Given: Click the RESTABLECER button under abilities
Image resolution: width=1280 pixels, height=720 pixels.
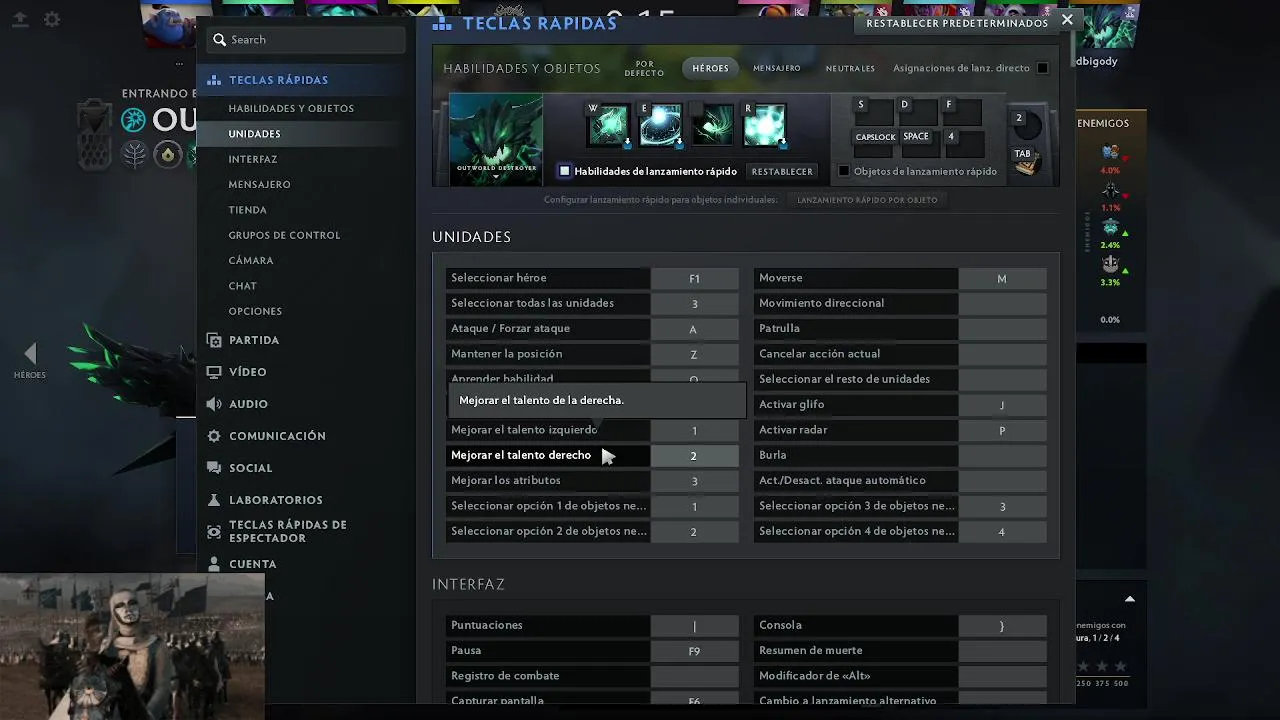Looking at the screenshot, I should click(782, 171).
